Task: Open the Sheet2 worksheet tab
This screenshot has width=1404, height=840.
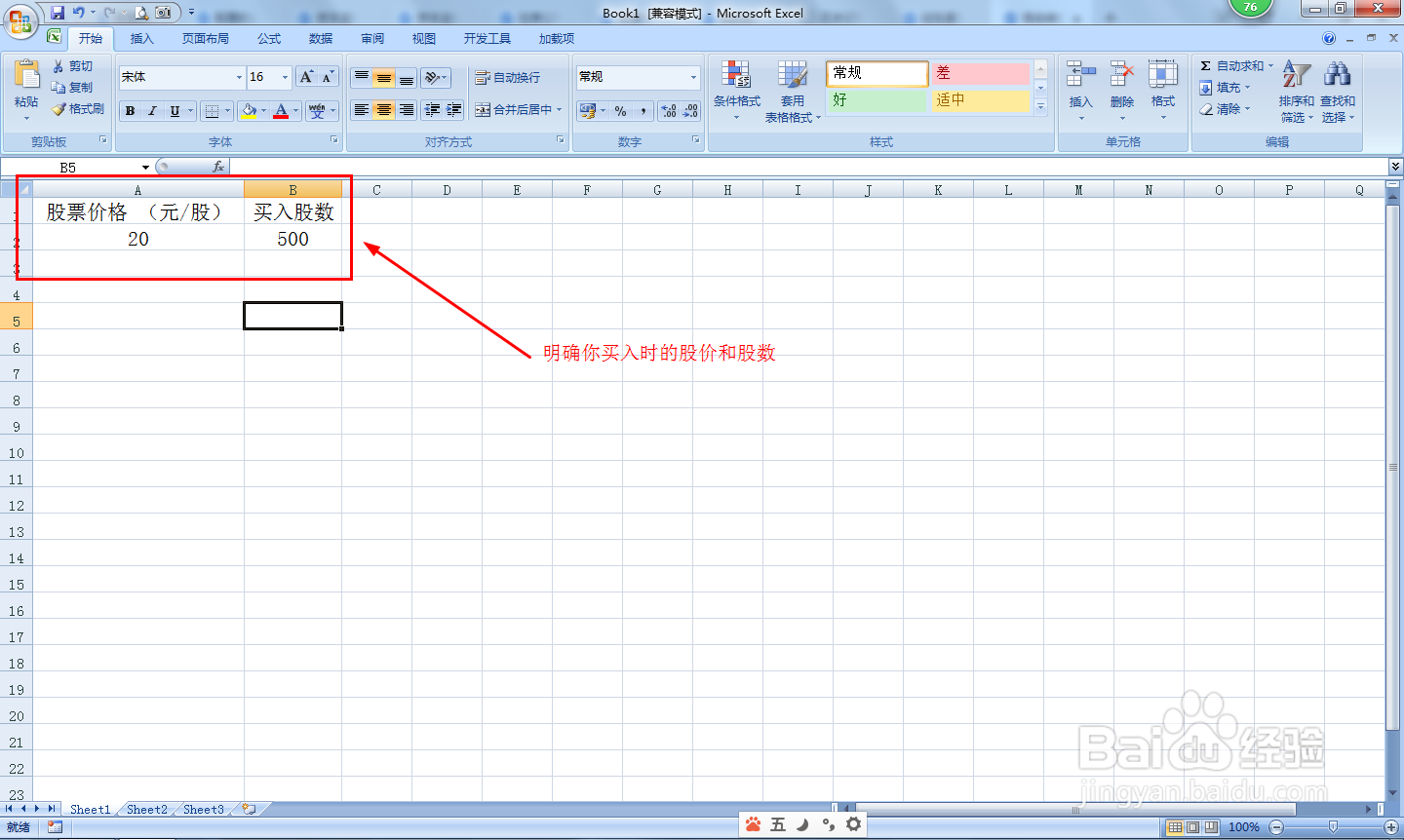Action: [147, 810]
